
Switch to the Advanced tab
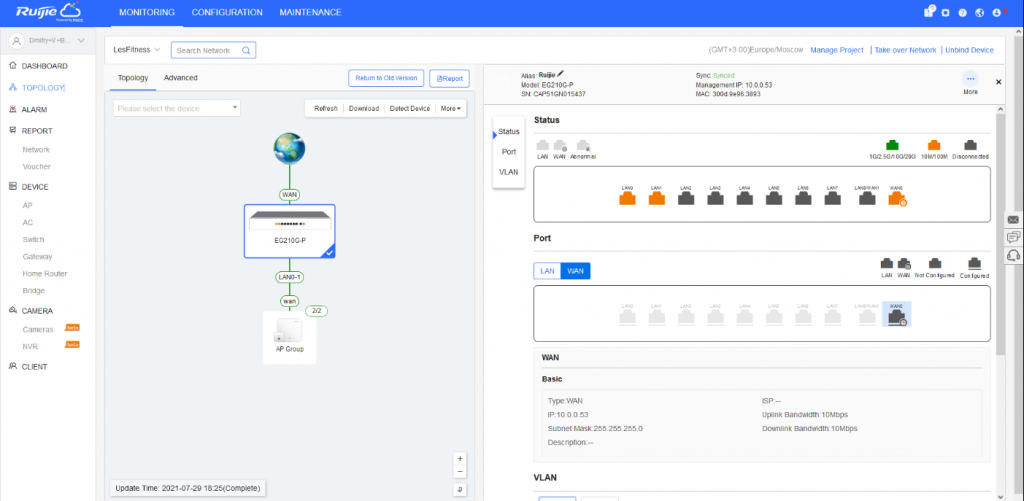[x=180, y=77]
